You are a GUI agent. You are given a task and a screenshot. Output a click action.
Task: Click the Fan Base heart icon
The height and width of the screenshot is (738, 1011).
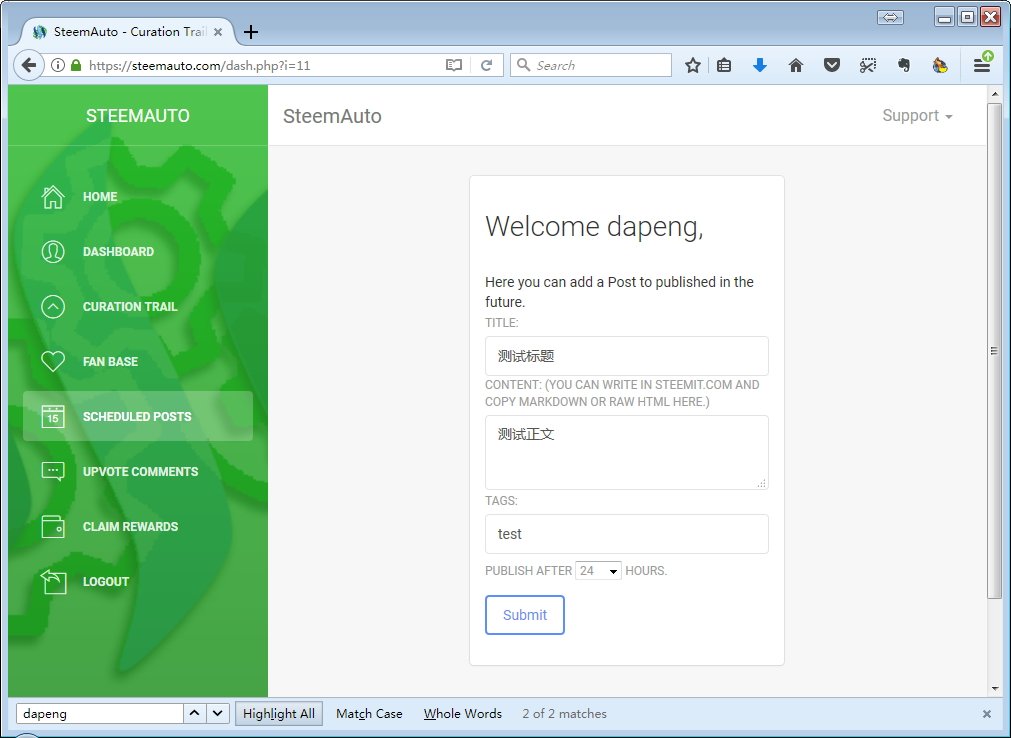(53, 362)
